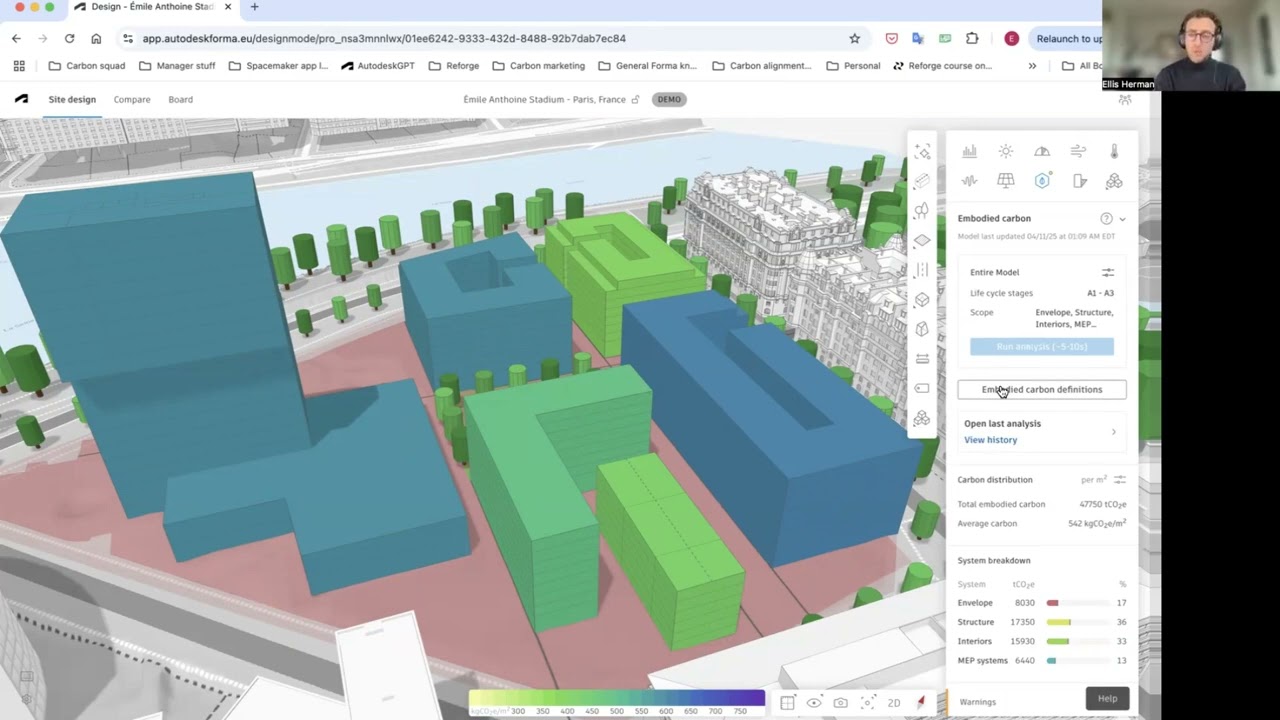Bookmark this page with the star icon
The width and height of the screenshot is (1280, 720).
[854, 38]
